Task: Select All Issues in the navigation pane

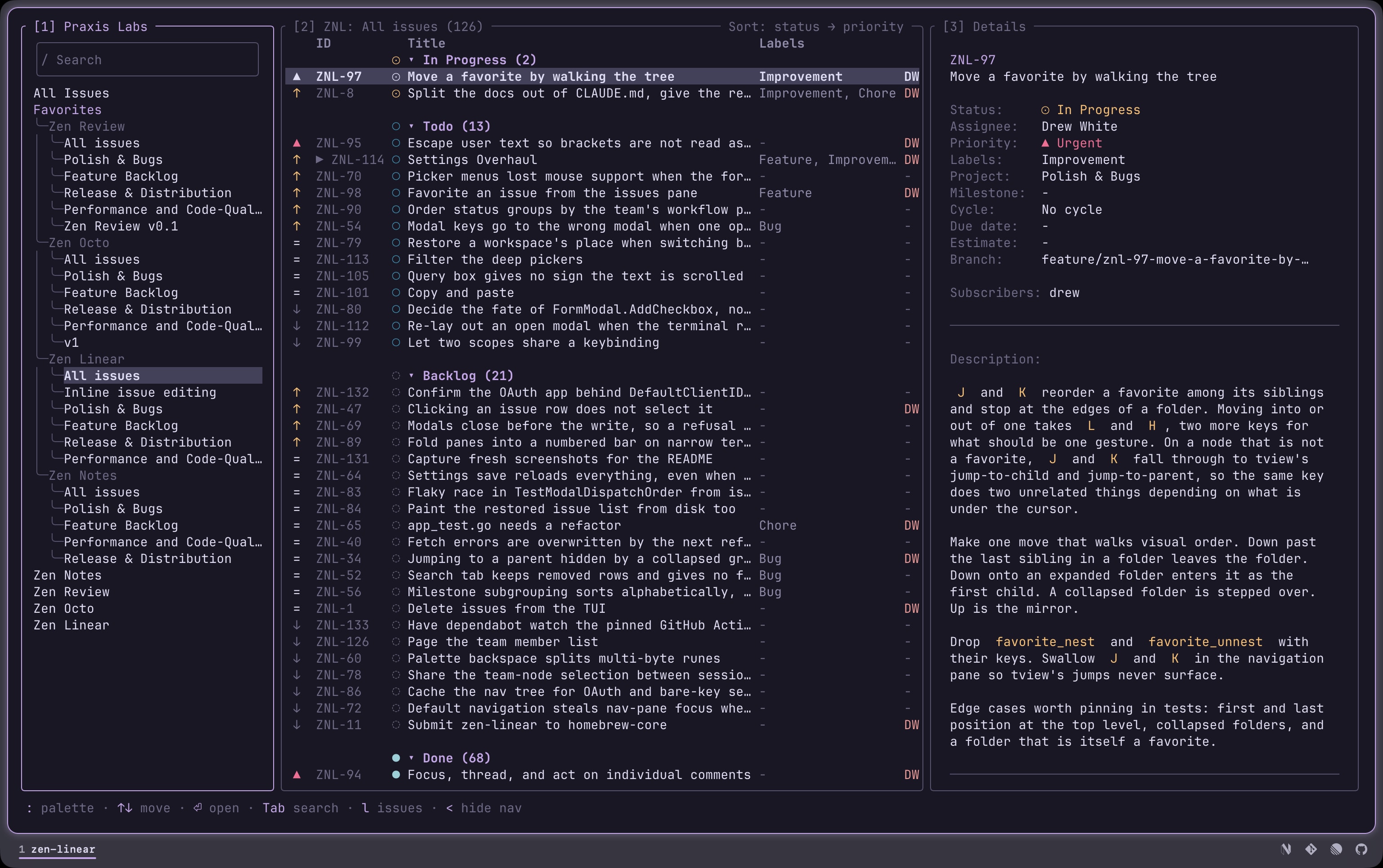Action: tap(71, 93)
